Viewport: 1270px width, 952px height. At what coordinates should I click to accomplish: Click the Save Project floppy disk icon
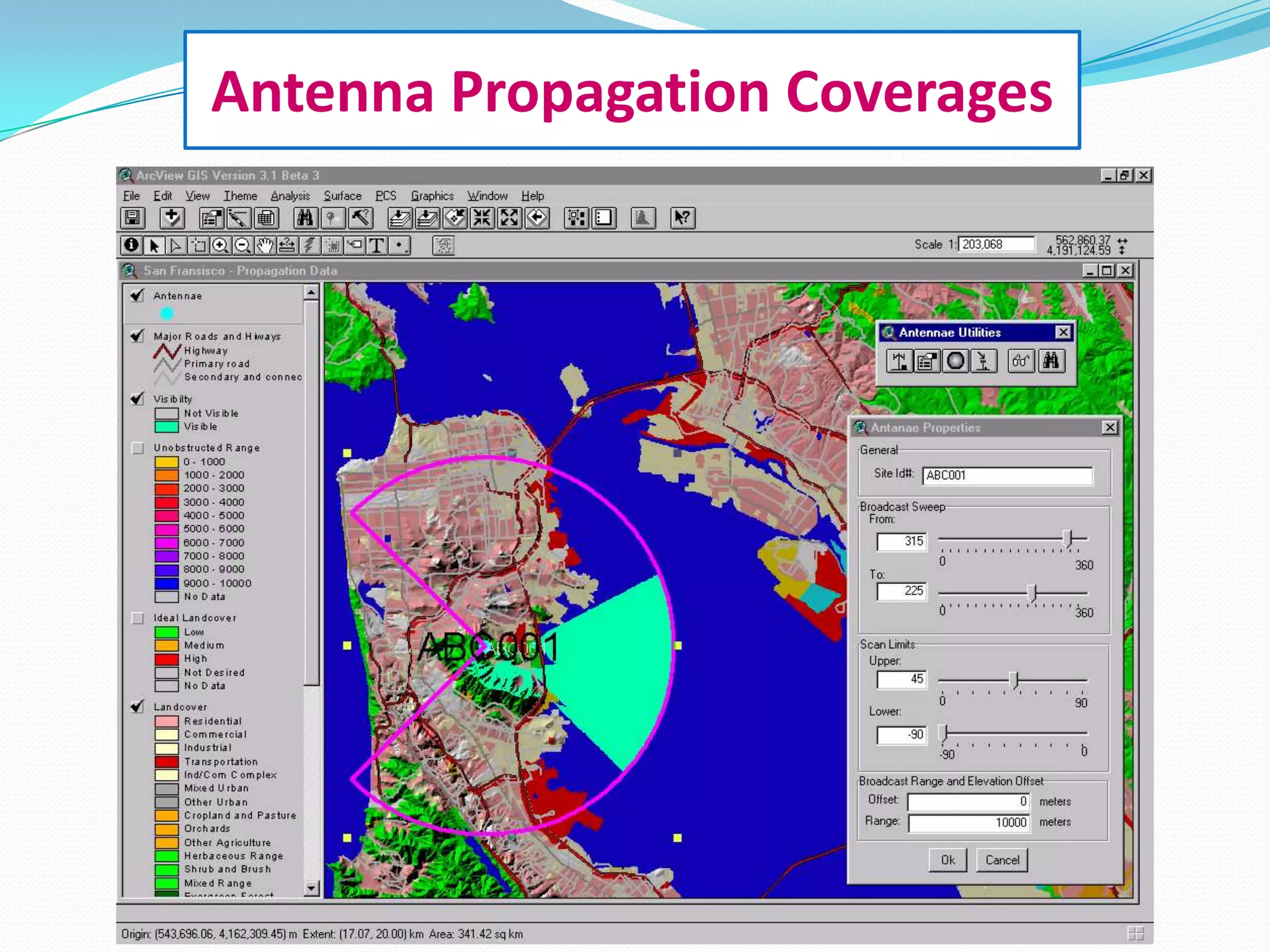click(132, 218)
